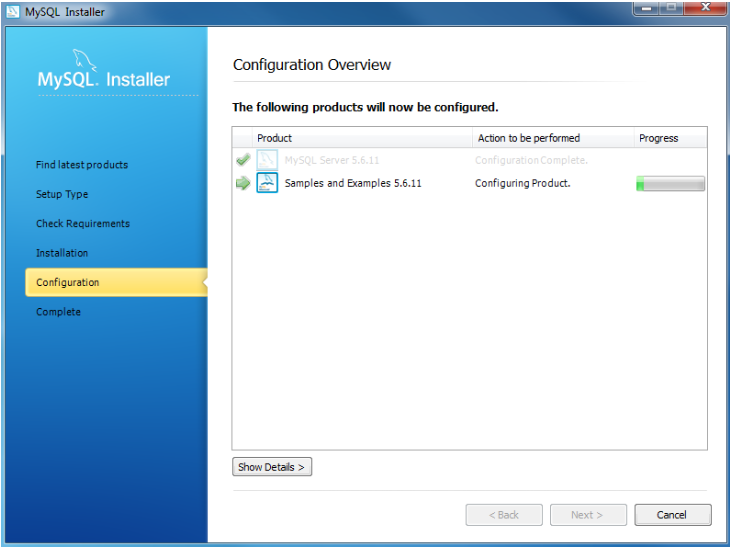Click the Back button
Viewport: 730px width, 547px height.
pyautogui.click(x=504, y=515)
